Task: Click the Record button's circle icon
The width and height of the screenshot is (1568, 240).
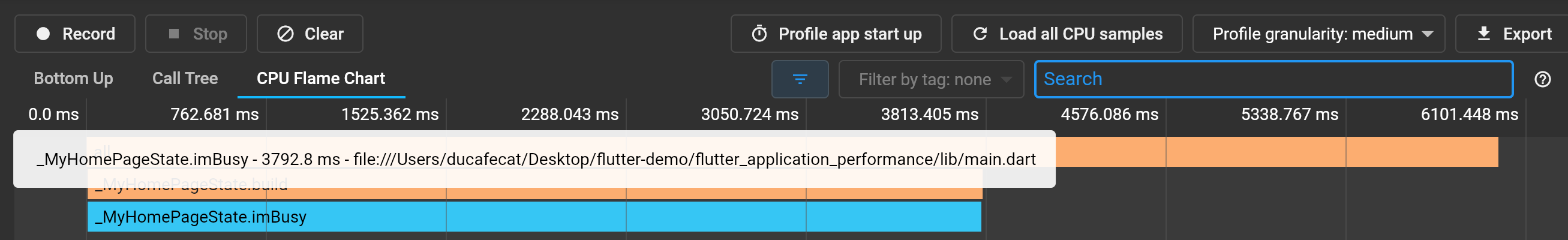Action: [43, 34]
